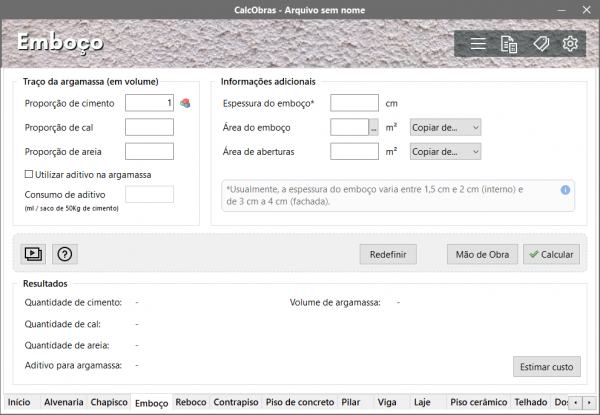Open the hamburger menu in header

click(x=478, y=44)
